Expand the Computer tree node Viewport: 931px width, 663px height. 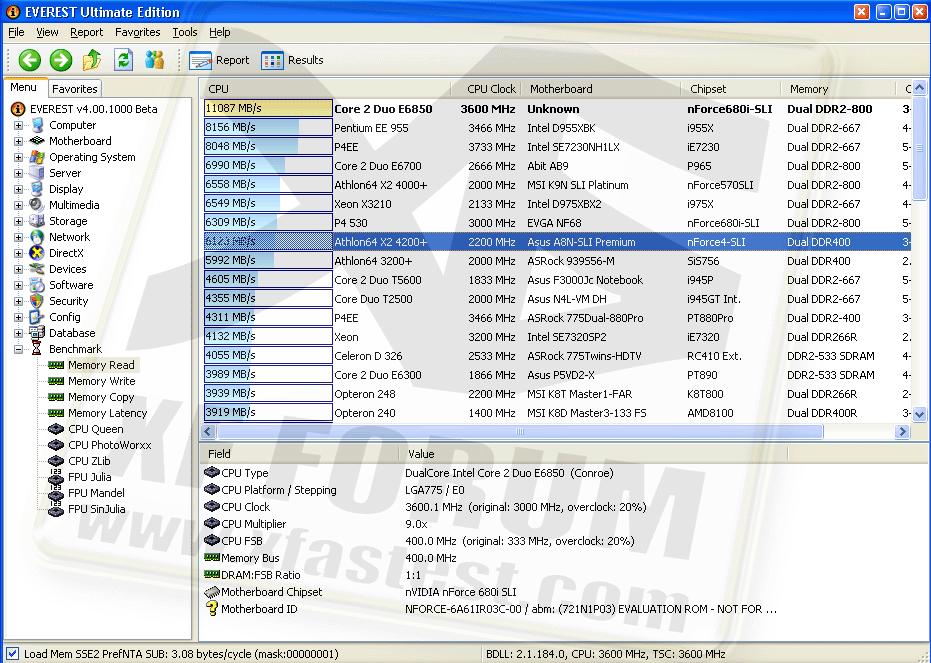tap(18, 125)
